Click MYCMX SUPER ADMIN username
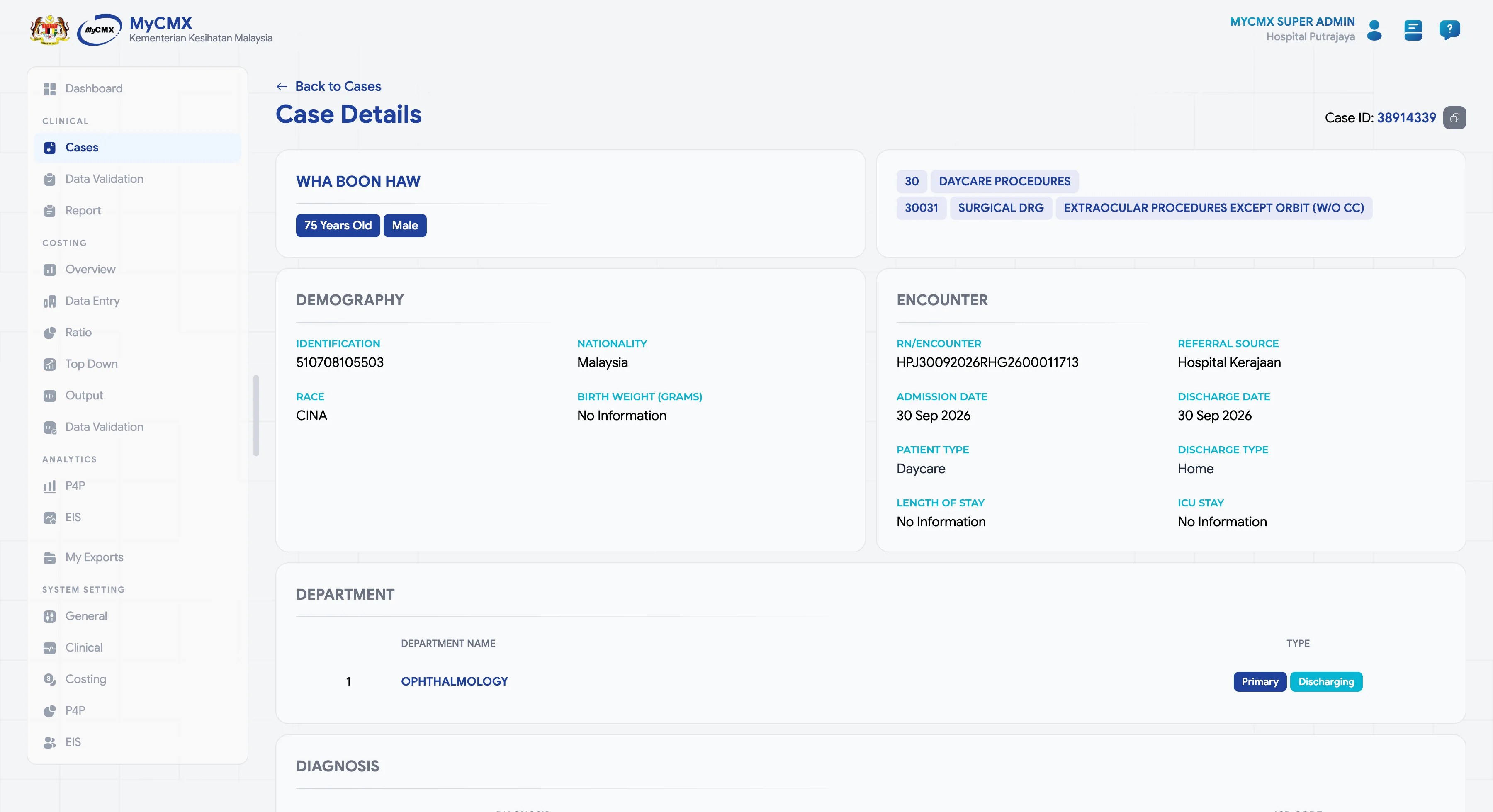The height and width of the screenshot is (812, 1493). 1292,22
